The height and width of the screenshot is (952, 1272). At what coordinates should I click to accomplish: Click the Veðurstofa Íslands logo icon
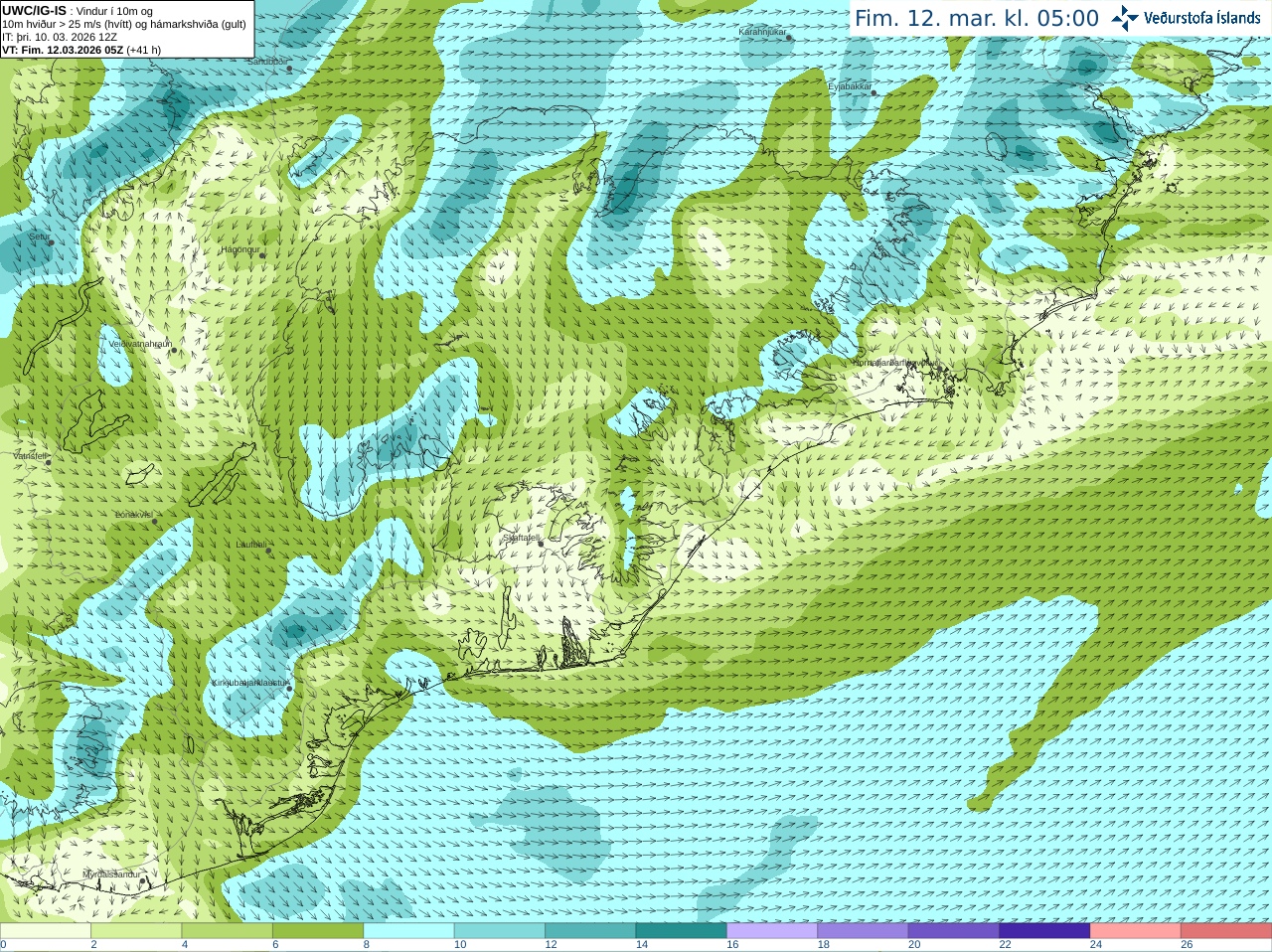[x=1125, y=18]
